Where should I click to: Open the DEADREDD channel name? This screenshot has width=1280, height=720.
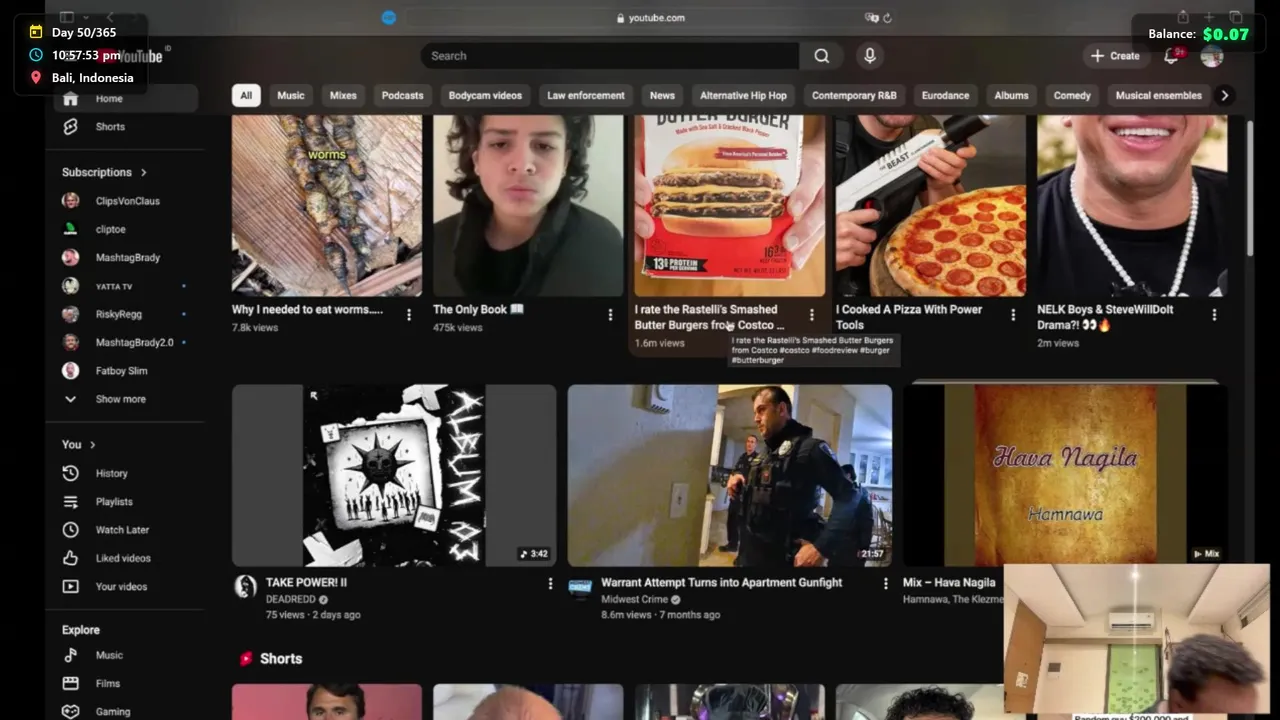[x=290, y=599]
